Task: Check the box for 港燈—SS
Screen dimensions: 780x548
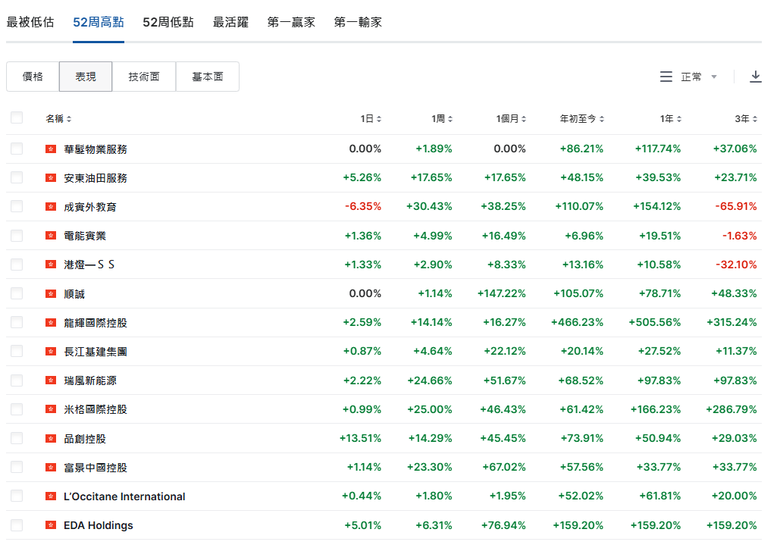Action: pos(17,264)
